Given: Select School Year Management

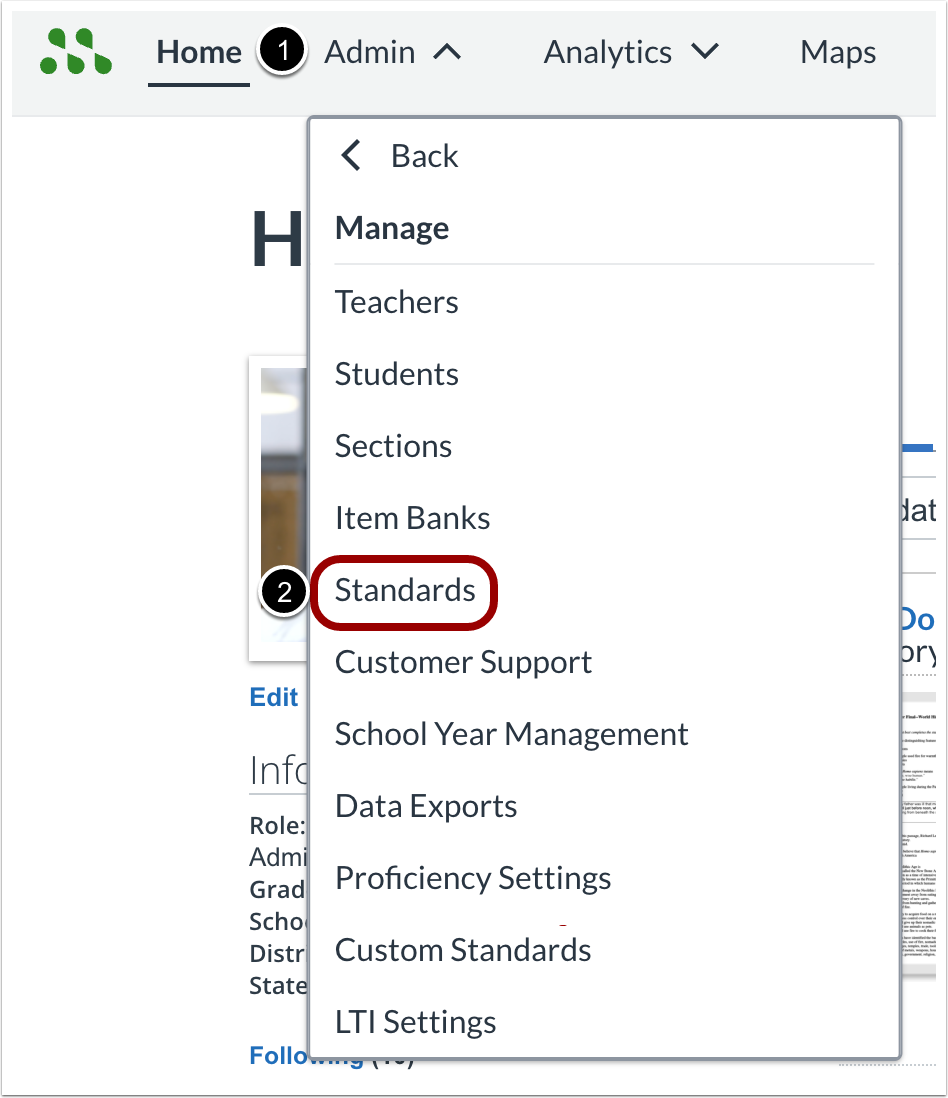Looking at the screenshot, I should (x=511, y=734).
